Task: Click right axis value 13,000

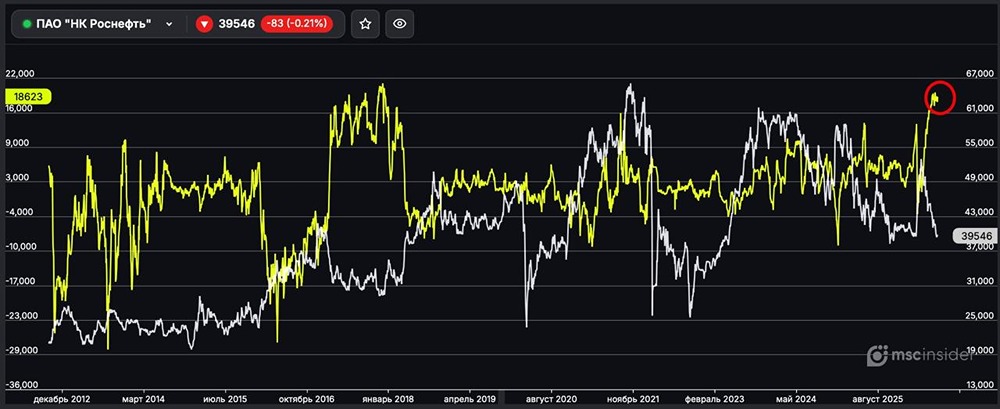Action: pyautogui.click(x=980, y=386)
